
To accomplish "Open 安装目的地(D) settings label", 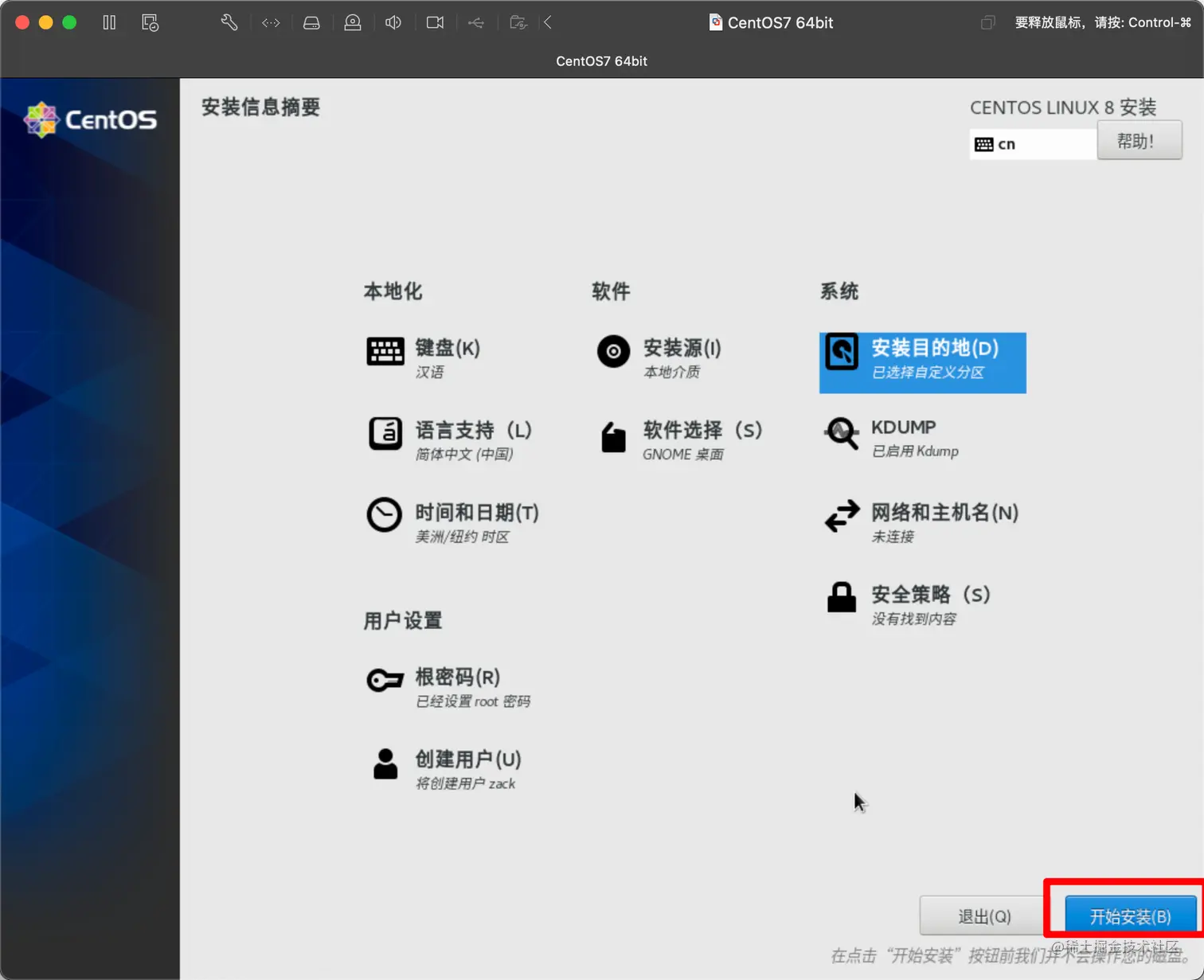I will (935, 348).
